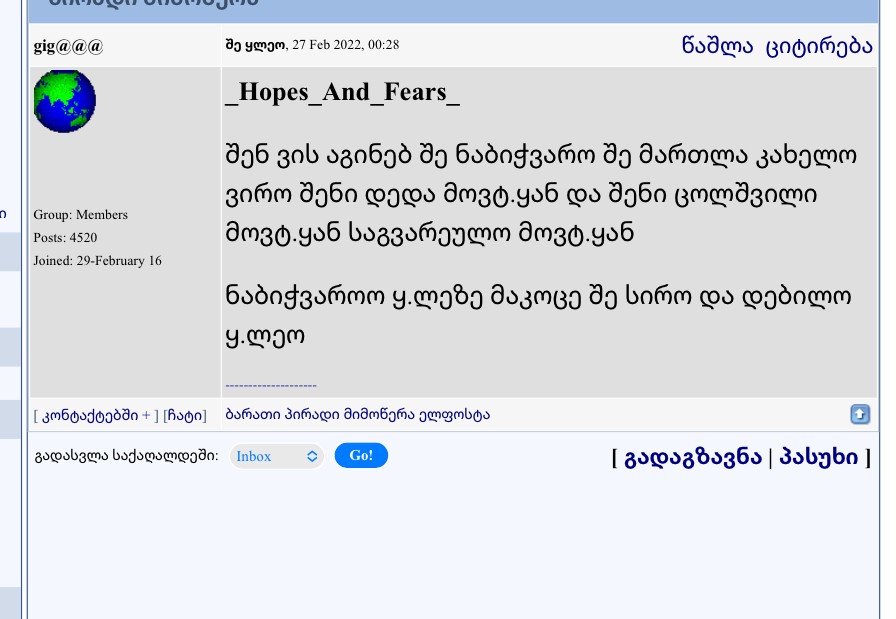Viewport: 896px width, 619px height.
Task: Click the Group: Members text
Action: 81,215
